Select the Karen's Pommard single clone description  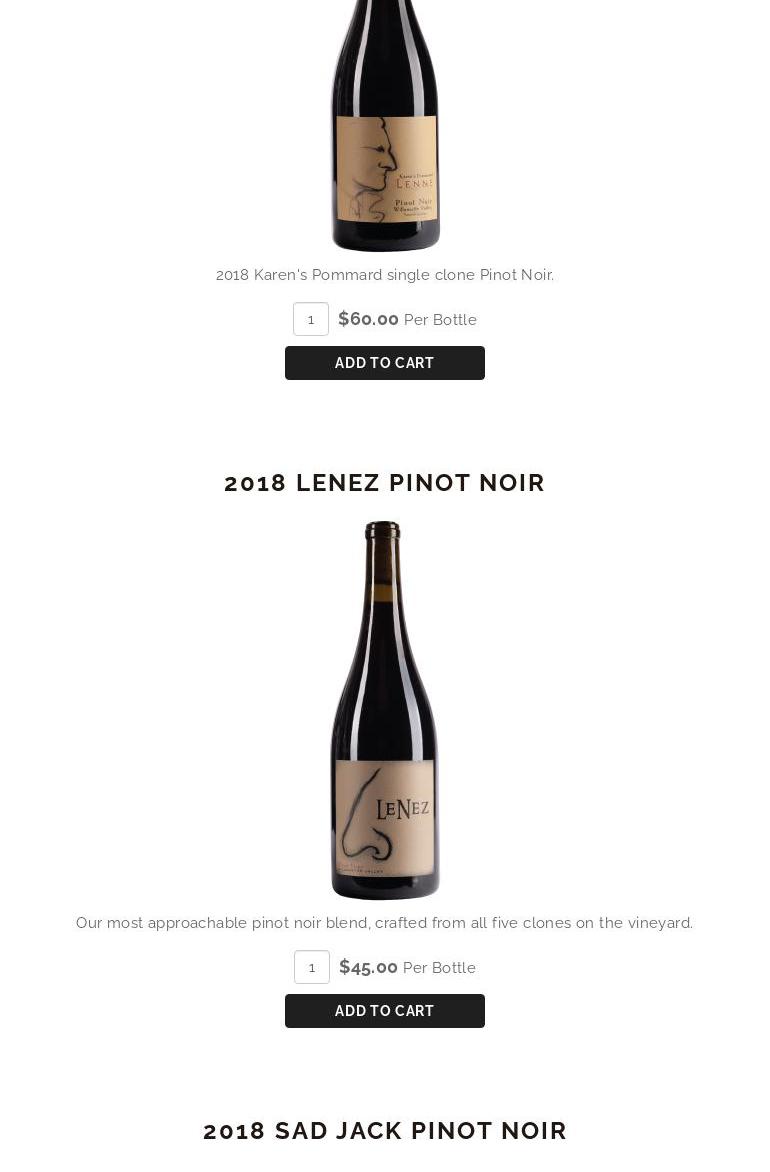tap(385, 275)
